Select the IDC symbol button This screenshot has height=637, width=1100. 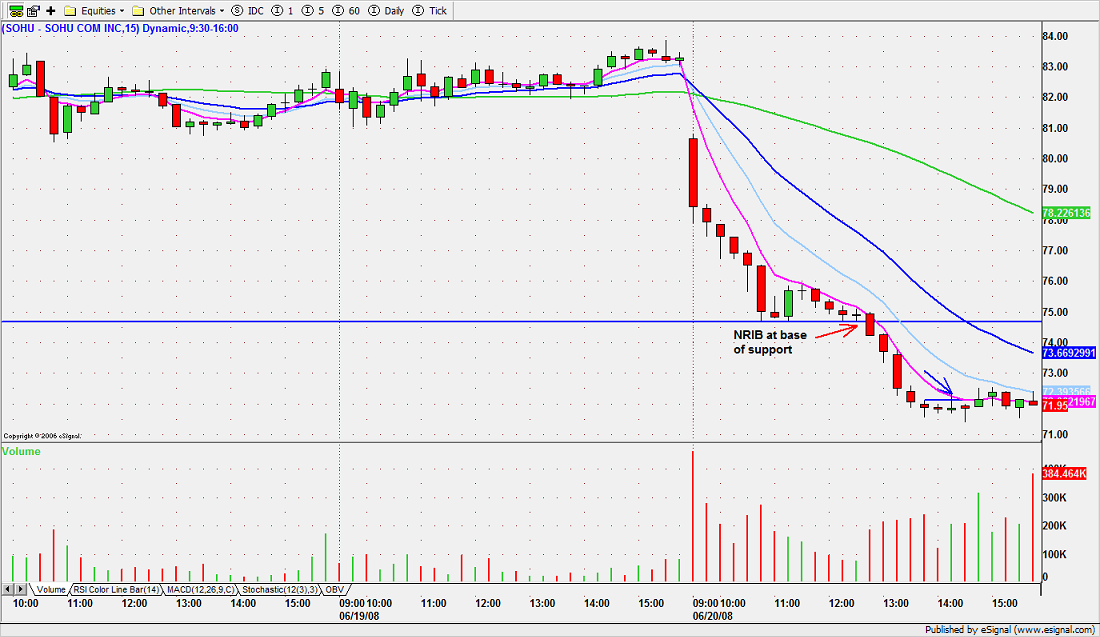click(x=248, y=11)
